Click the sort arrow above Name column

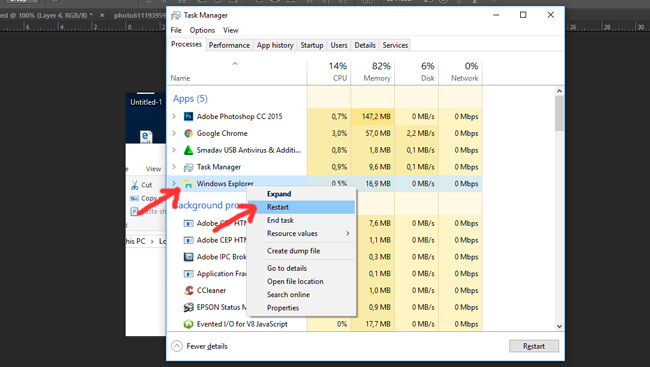pyautogui.click(x=235, y=63)
